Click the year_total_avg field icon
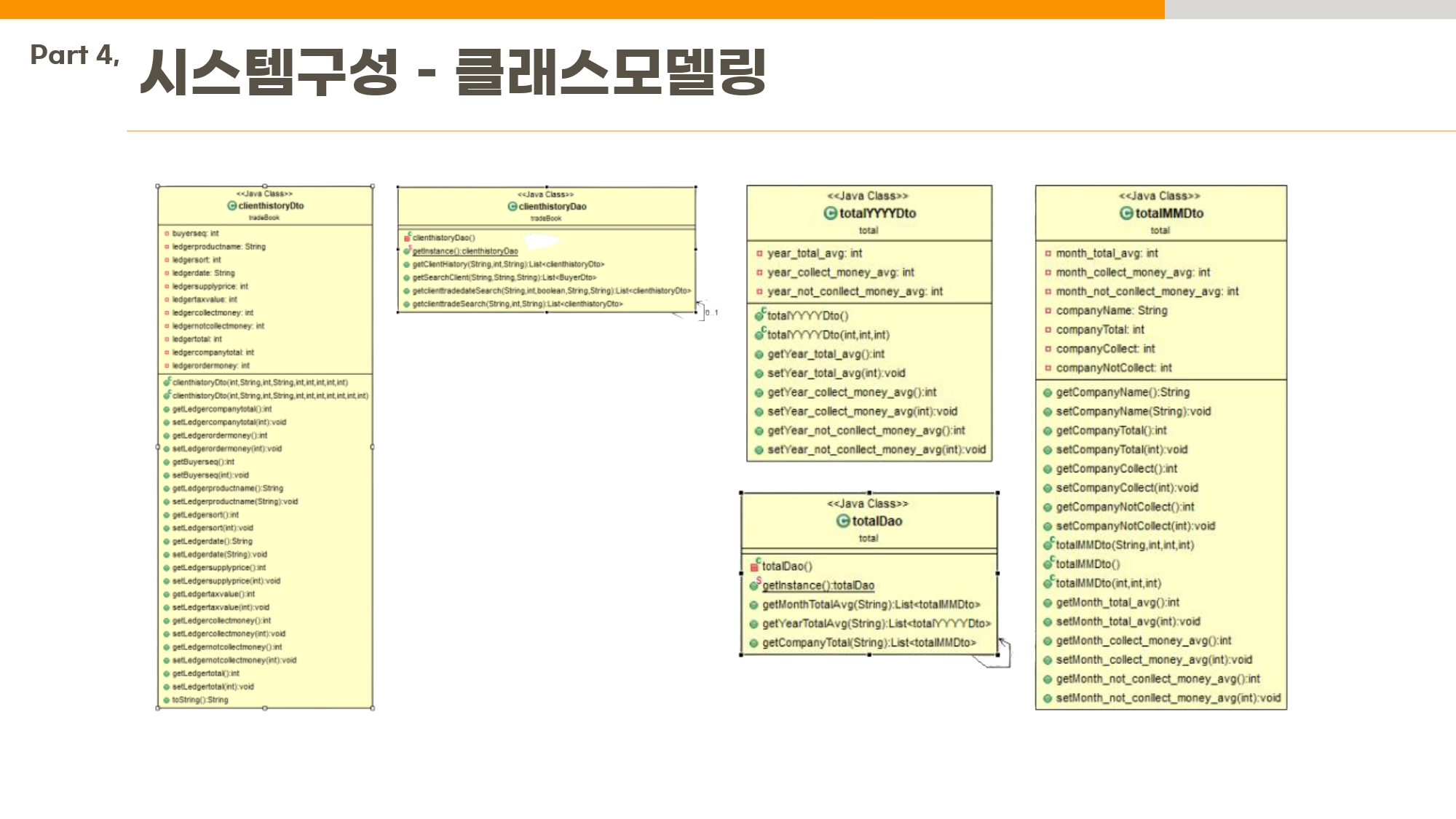 (759, 253)
